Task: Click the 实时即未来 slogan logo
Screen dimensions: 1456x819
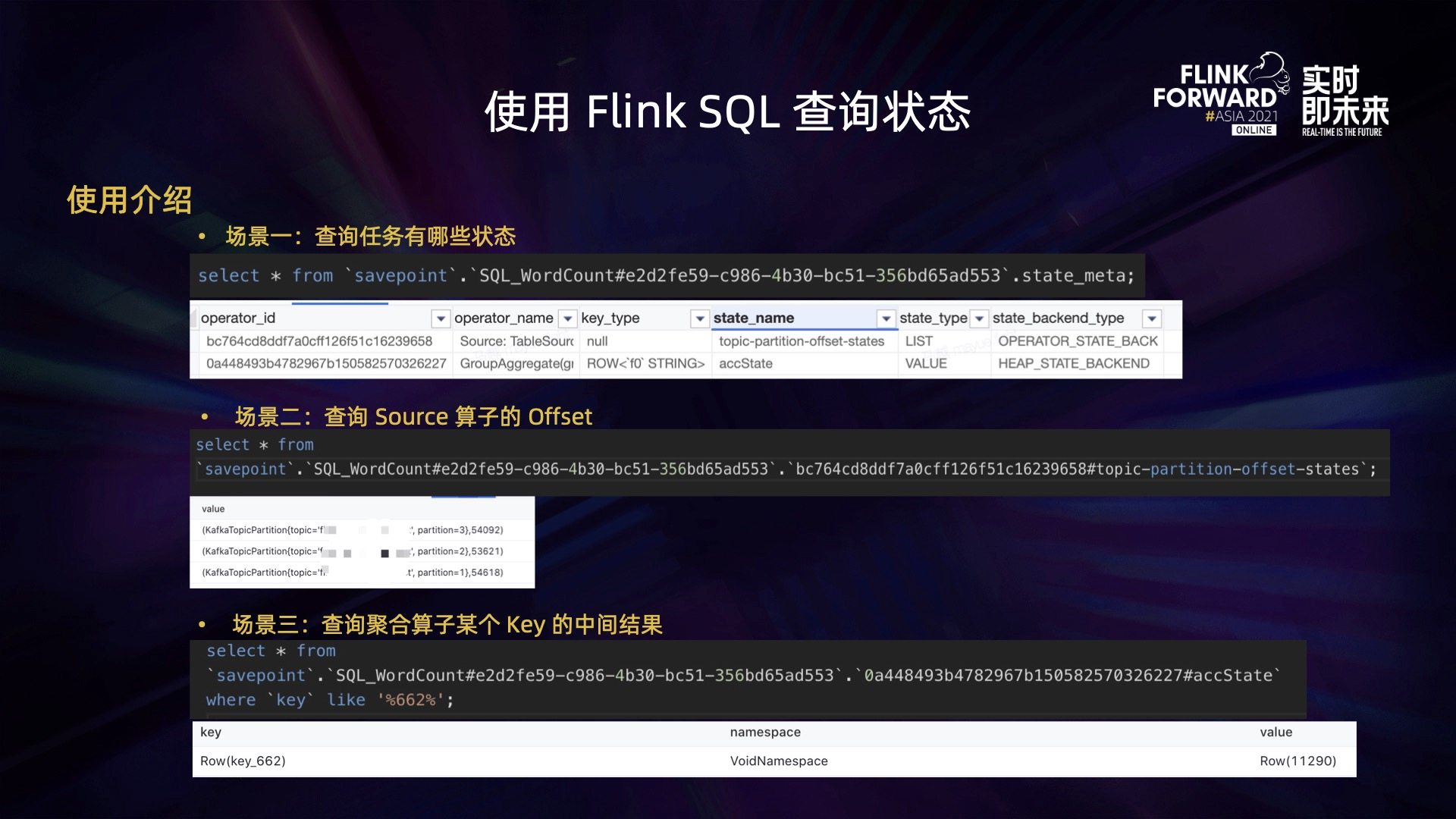Action: point(1345,99)
